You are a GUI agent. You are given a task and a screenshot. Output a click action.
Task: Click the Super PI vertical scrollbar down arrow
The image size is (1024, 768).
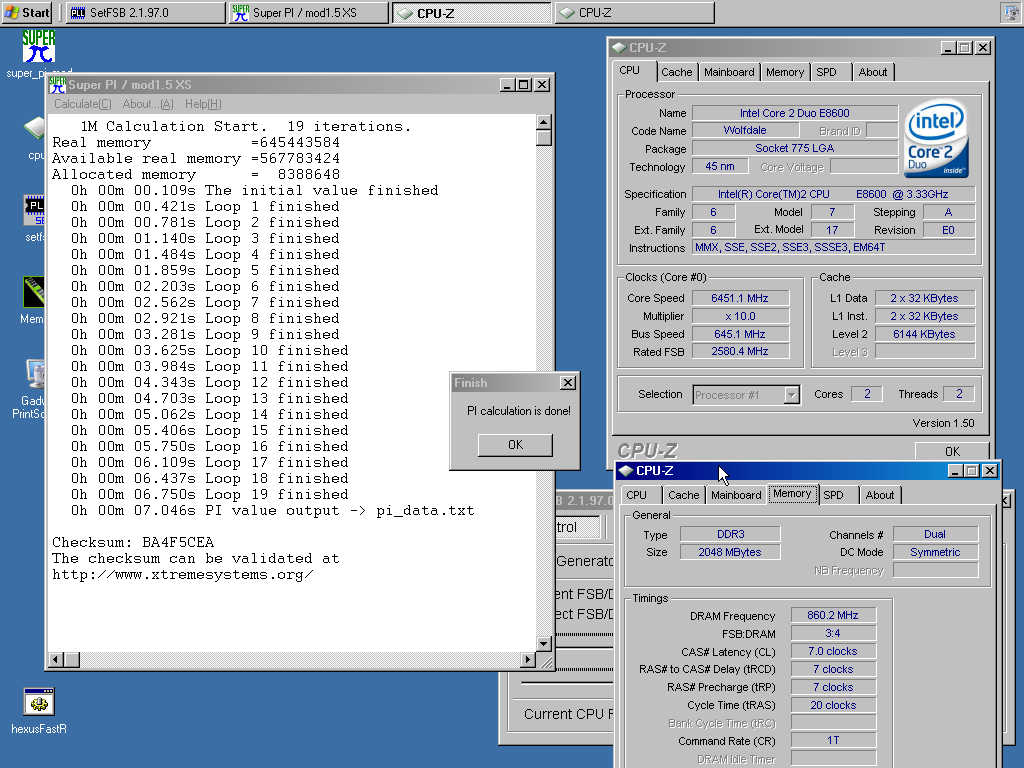(x=543, y=643)
